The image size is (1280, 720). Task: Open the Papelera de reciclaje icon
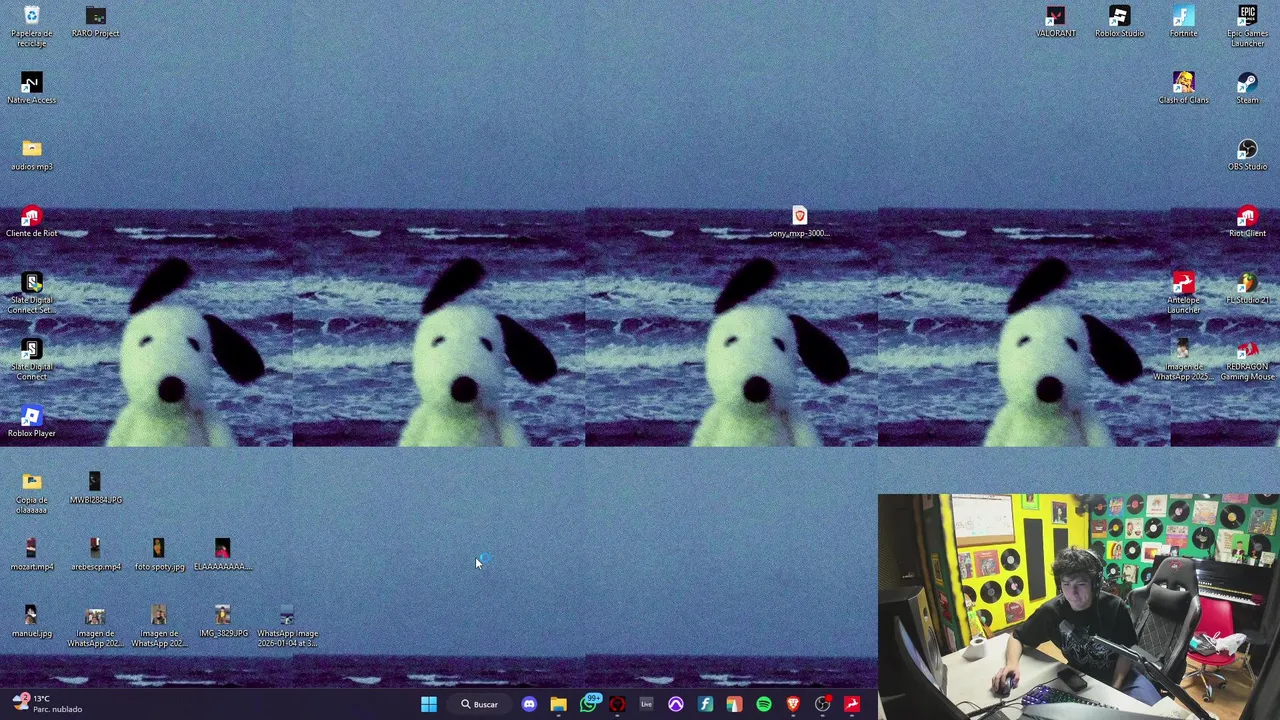point(32,26)
